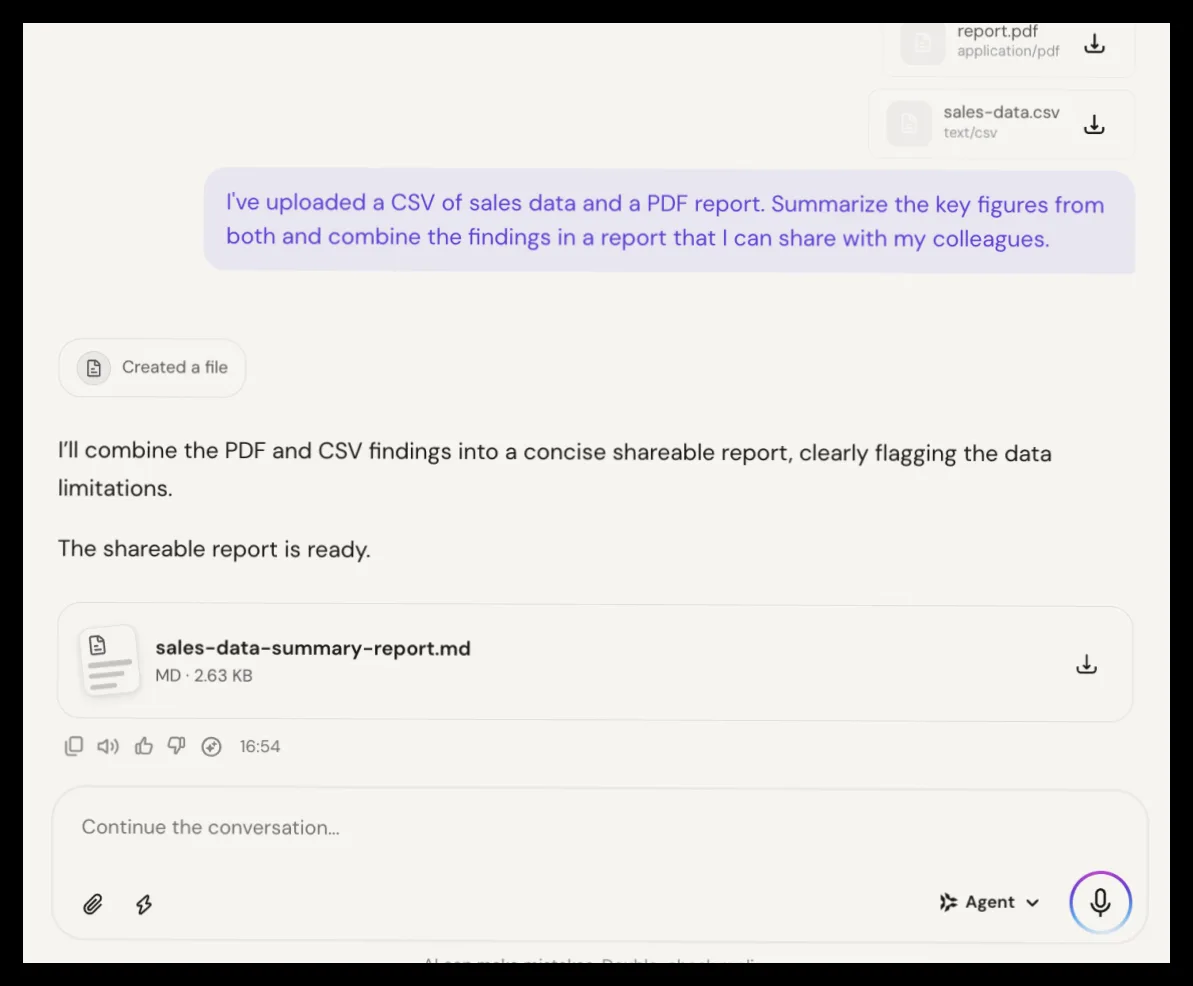Image resolution: width=1193 pixels, height=986 pixels.
Task: Download the report.pdf attachment
Action: pyautogui.click(x=1094, y=43)
